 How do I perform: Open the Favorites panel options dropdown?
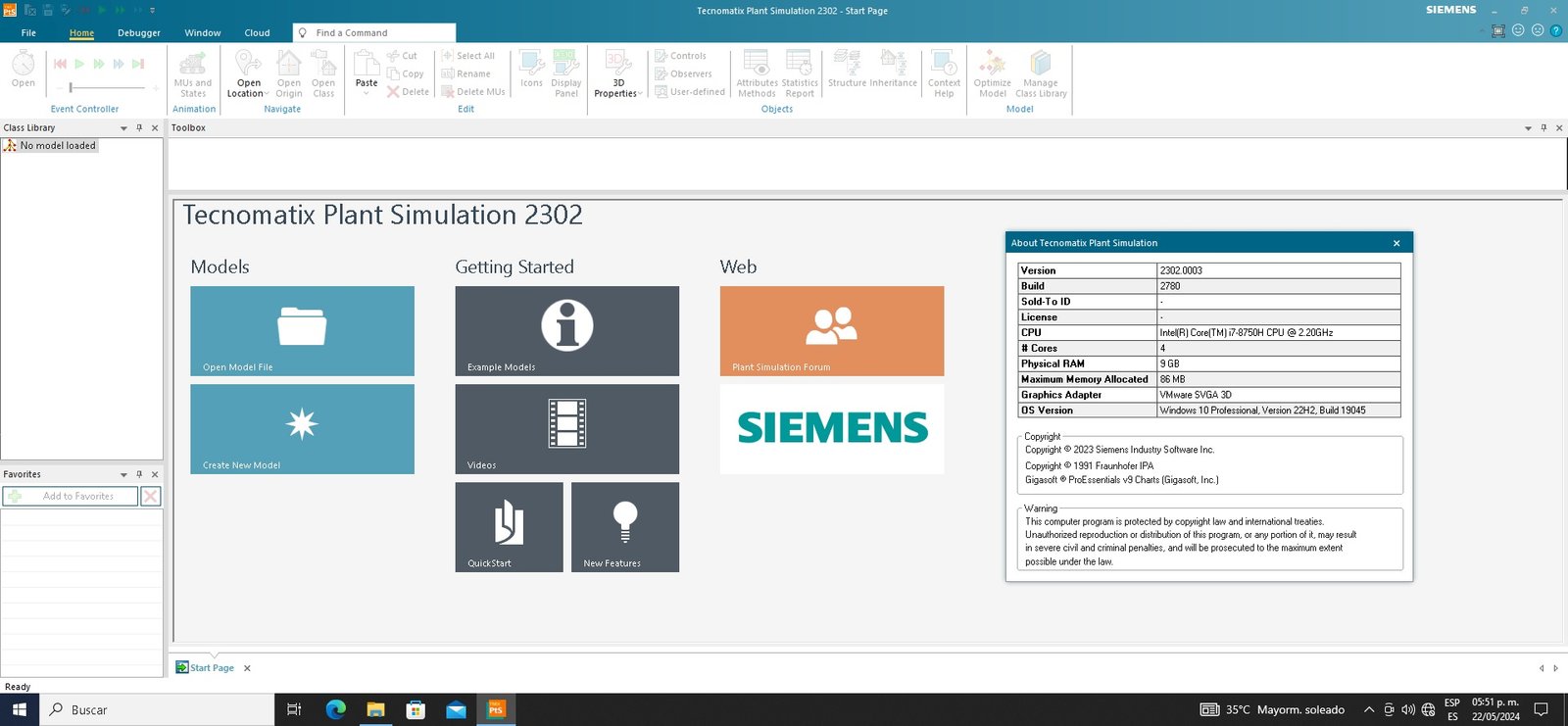123,474
